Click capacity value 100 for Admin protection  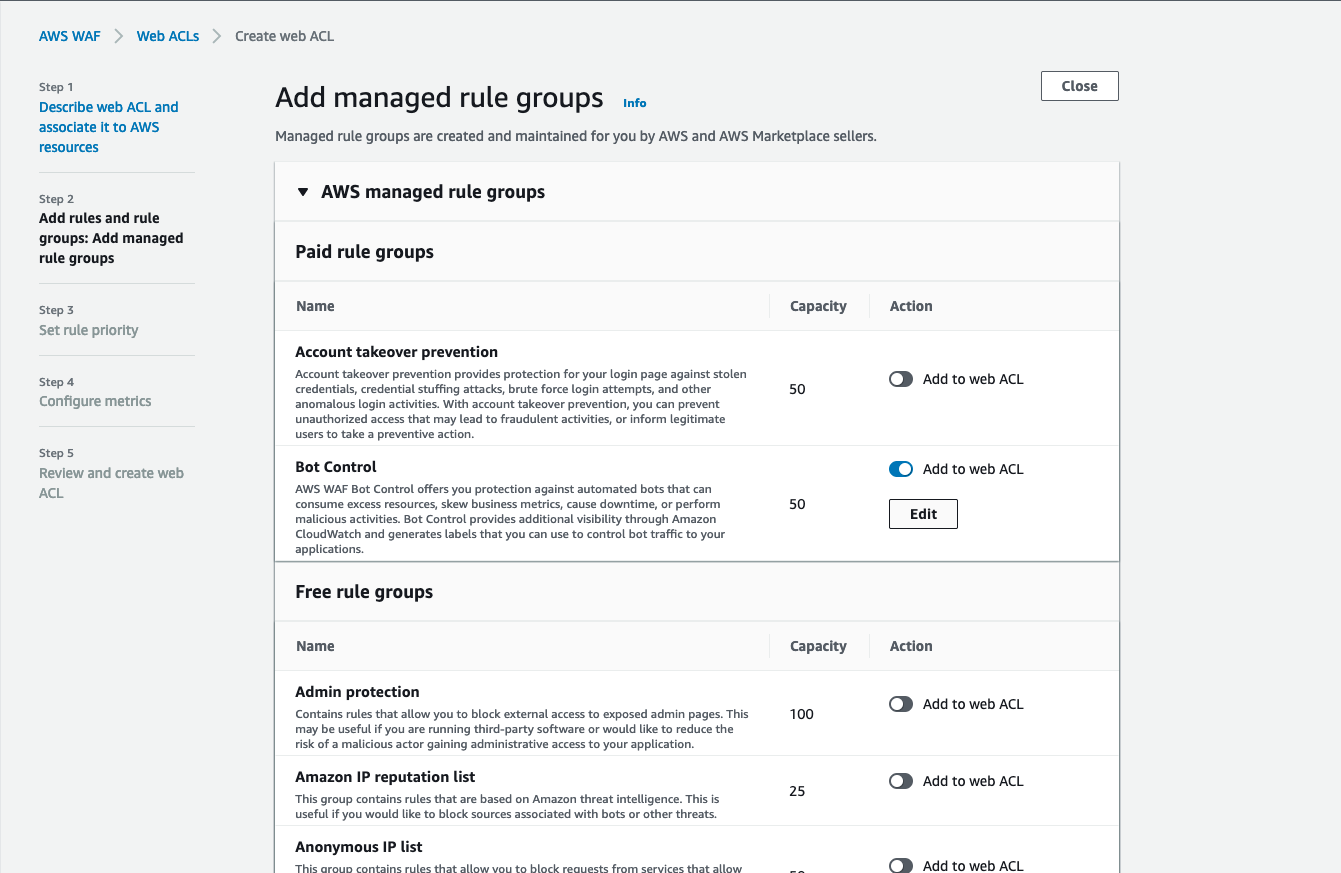click(802, 714)
